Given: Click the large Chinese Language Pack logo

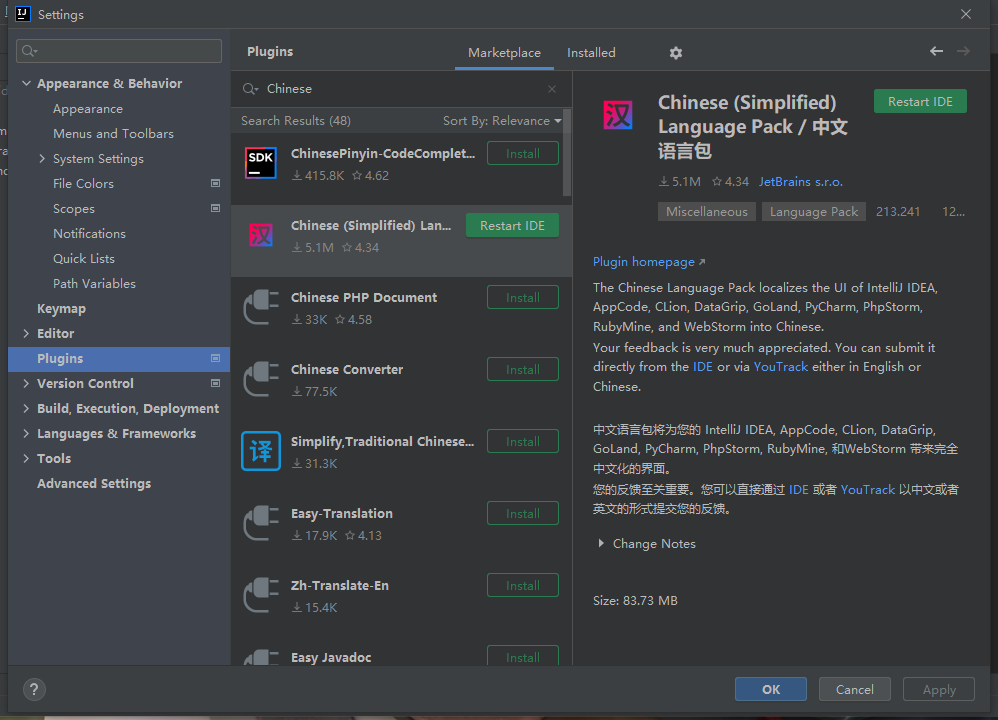Looking at the screenshot, I should click(617, 115).
